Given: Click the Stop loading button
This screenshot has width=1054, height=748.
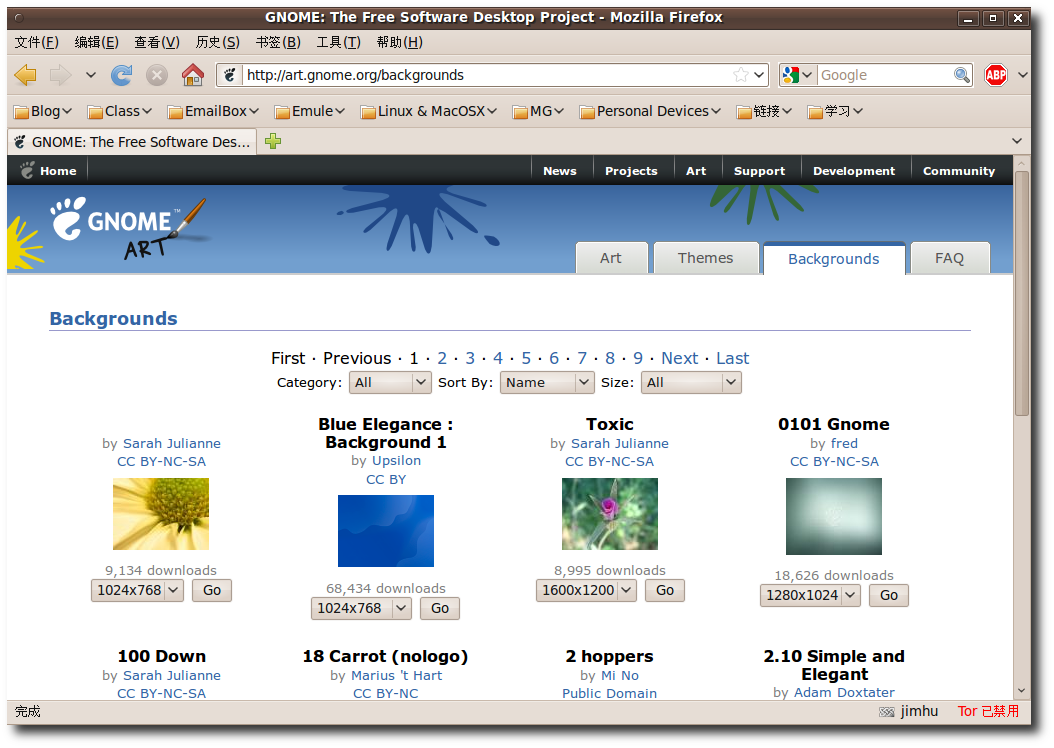Looking at the screenshot, I should (x=157, y=75).
